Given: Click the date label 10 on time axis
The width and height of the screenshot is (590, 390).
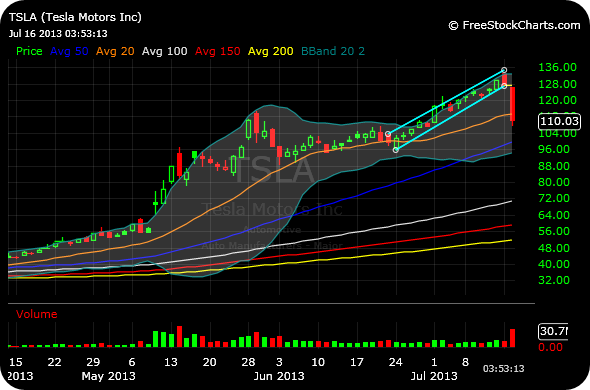Looking at the screenshot, I should [x=318, y=362].
